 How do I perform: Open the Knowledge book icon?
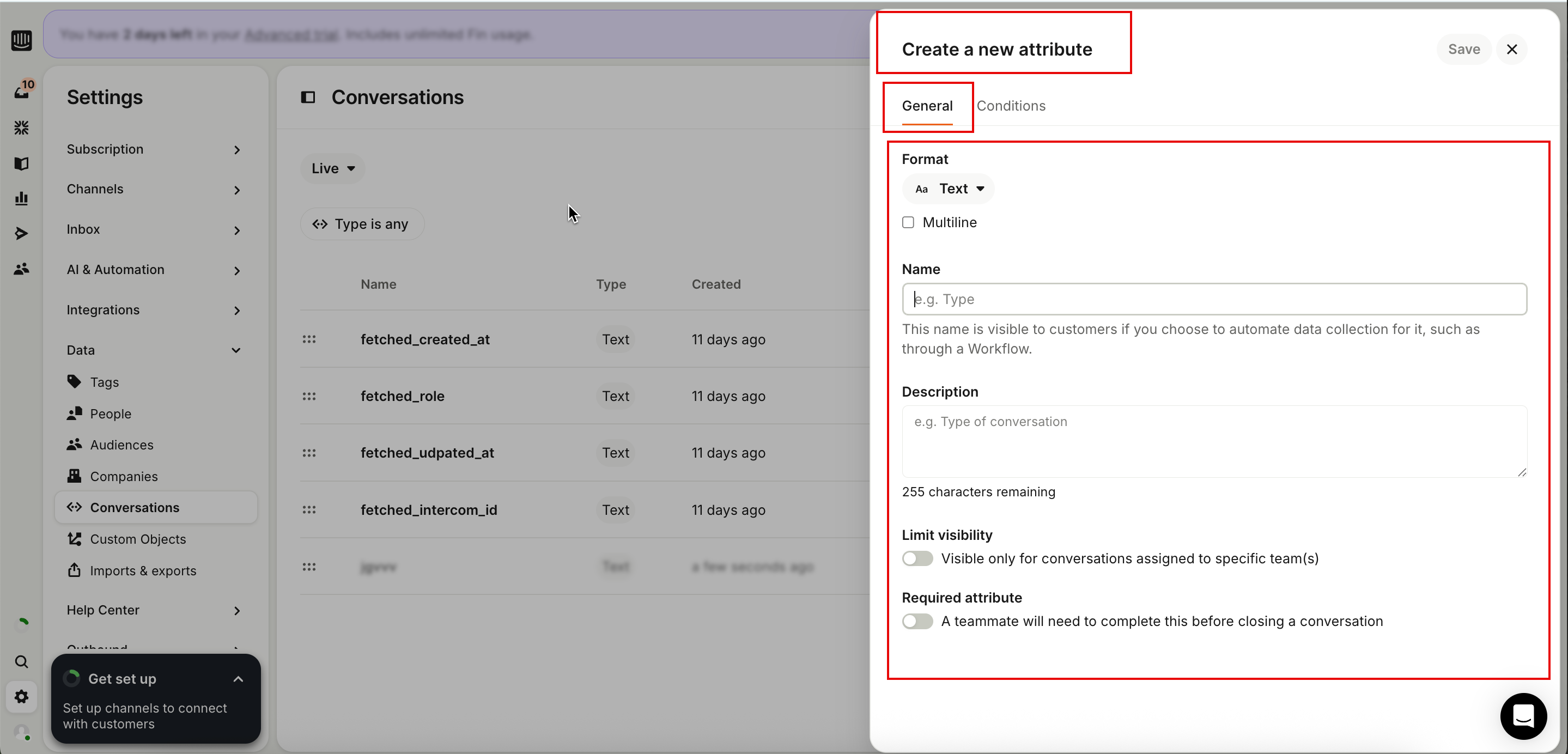pyautogui.click(x=21, y=163)
